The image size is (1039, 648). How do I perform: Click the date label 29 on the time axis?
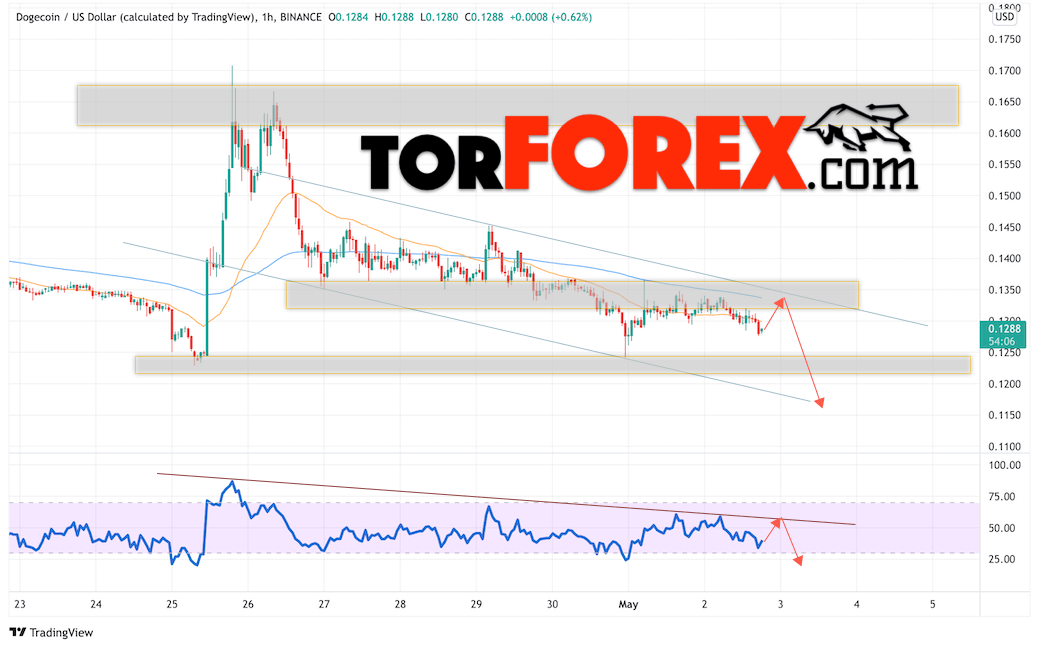click(x=476, y=604)
